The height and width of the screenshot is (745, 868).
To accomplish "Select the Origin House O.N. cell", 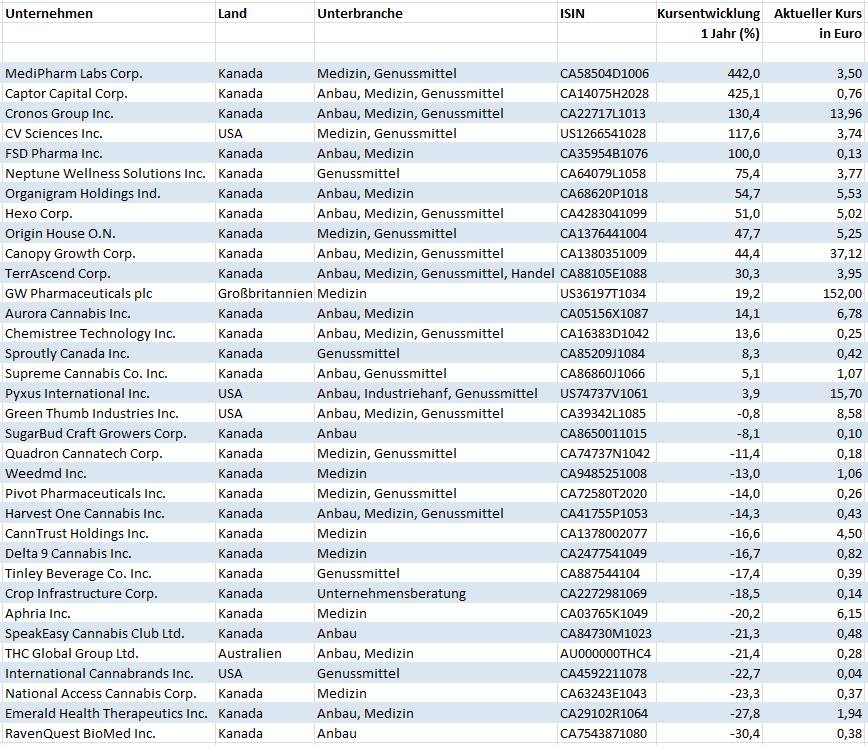I will click(x=108, y=233).
